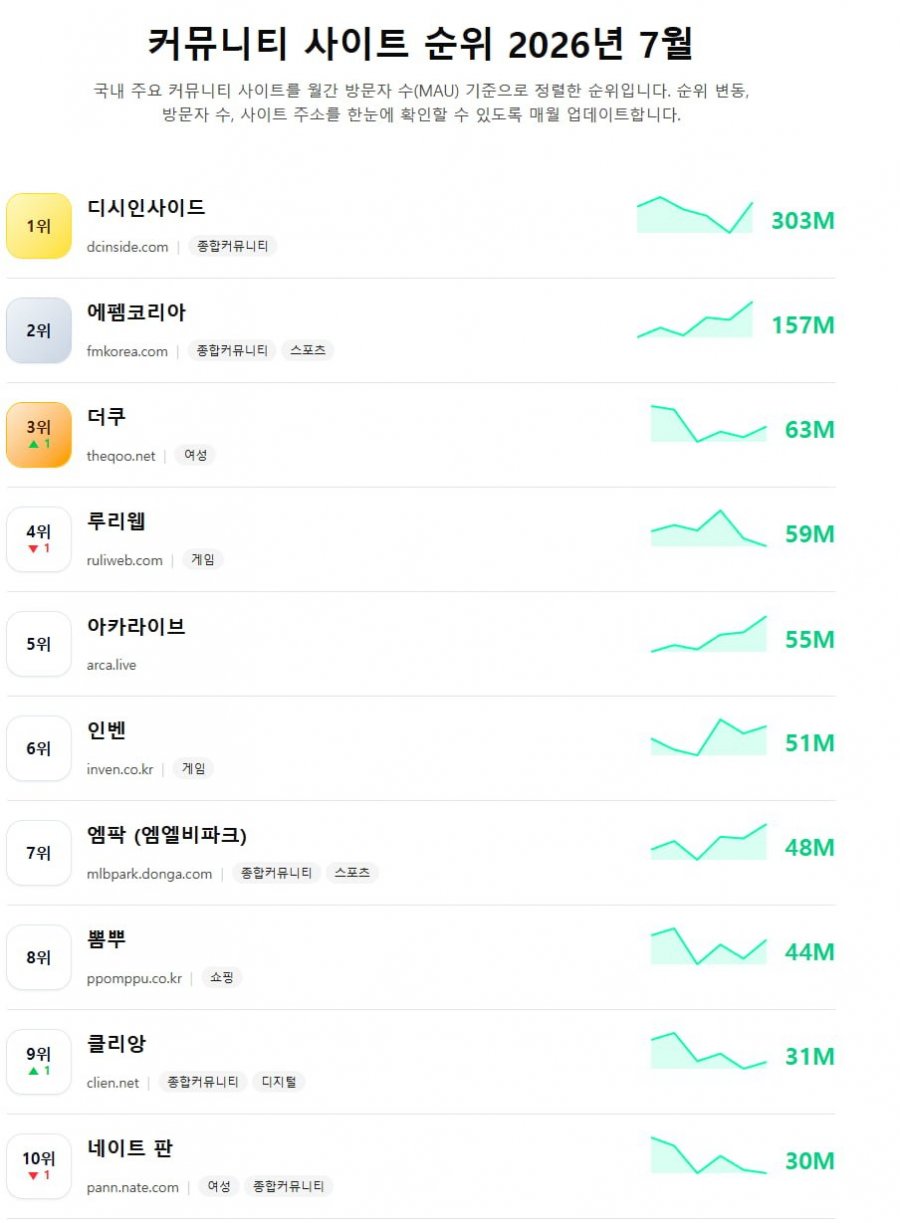Viewport: 900px width, 1223px height.
Task: Select the 게임 tag under 루리웹
Action: pos(203,559)
